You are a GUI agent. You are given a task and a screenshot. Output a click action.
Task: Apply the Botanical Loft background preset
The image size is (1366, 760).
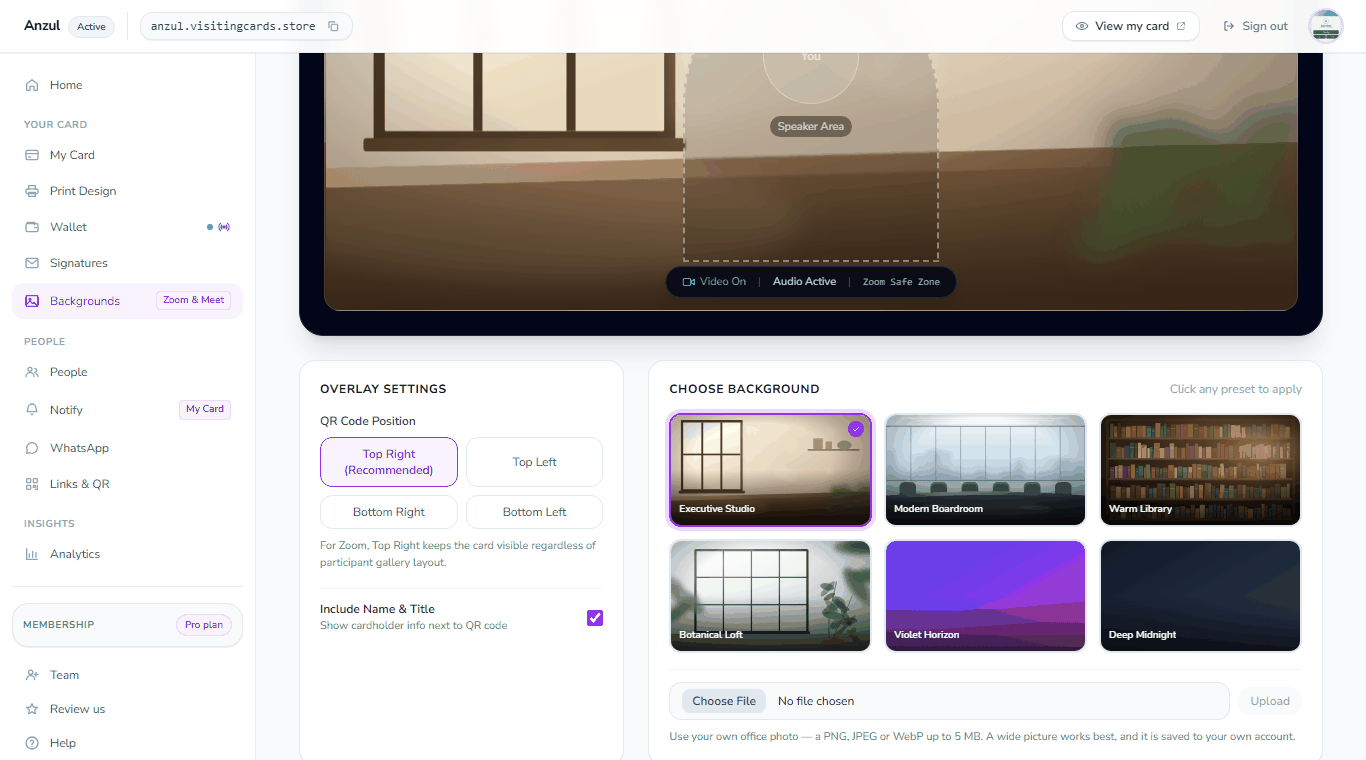point(770,596)
